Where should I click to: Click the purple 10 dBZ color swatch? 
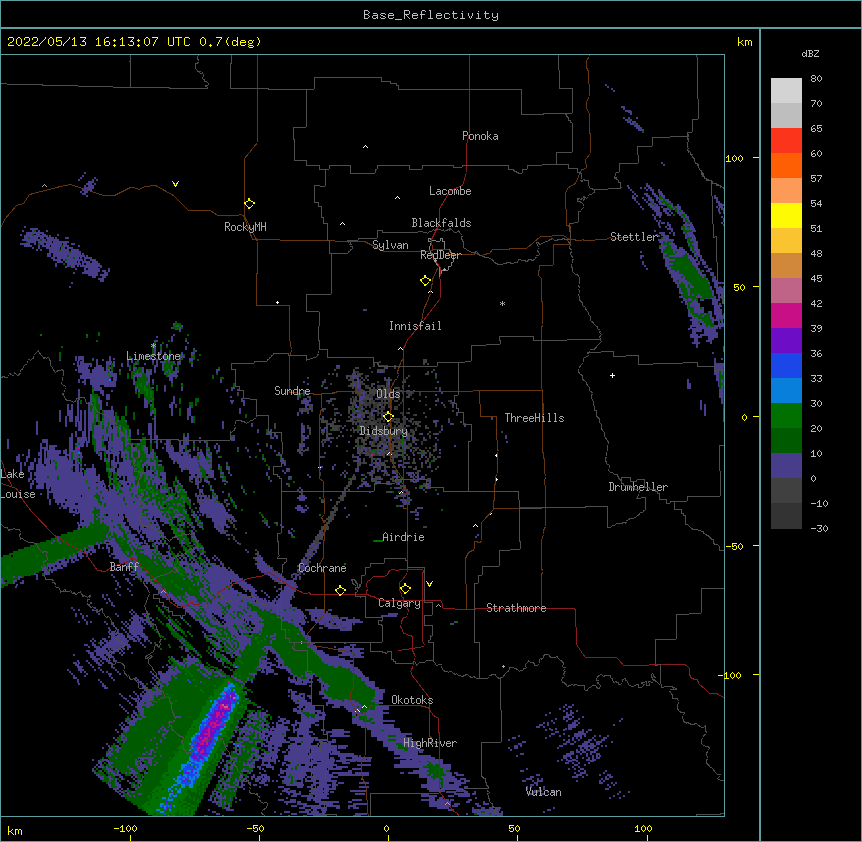tap(786, 466)
